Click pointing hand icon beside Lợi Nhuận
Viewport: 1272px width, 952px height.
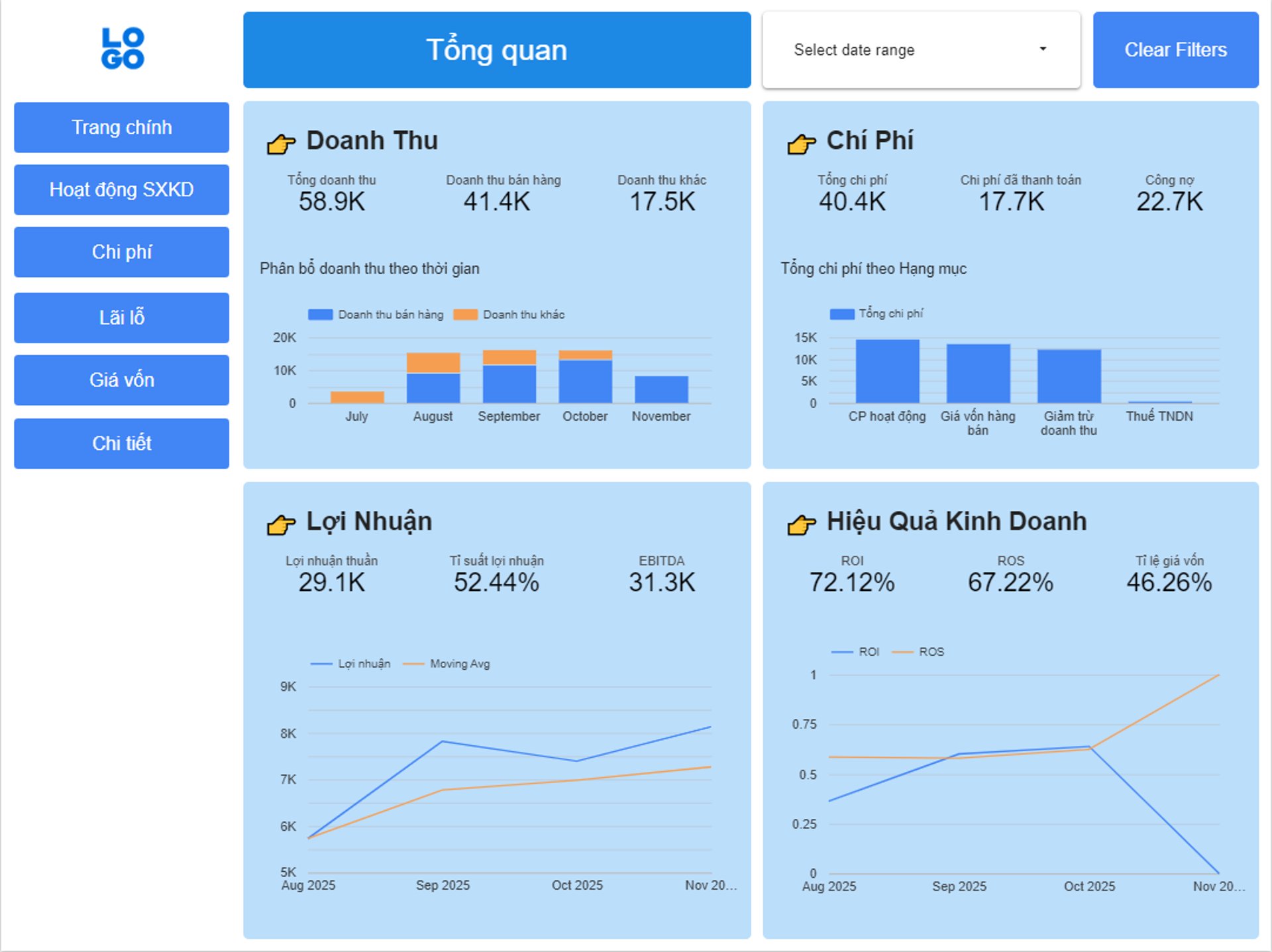(281, 524)
